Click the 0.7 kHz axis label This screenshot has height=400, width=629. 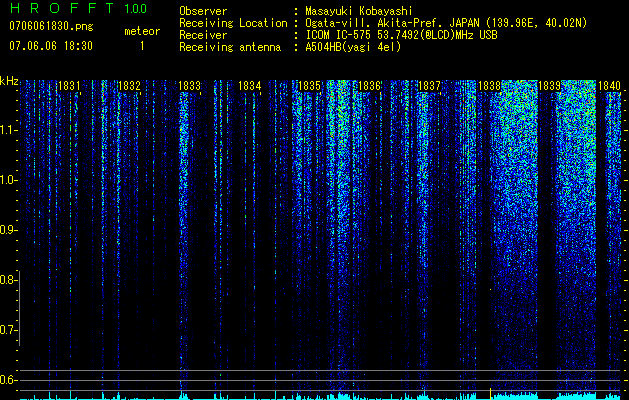tap(8, 330)
